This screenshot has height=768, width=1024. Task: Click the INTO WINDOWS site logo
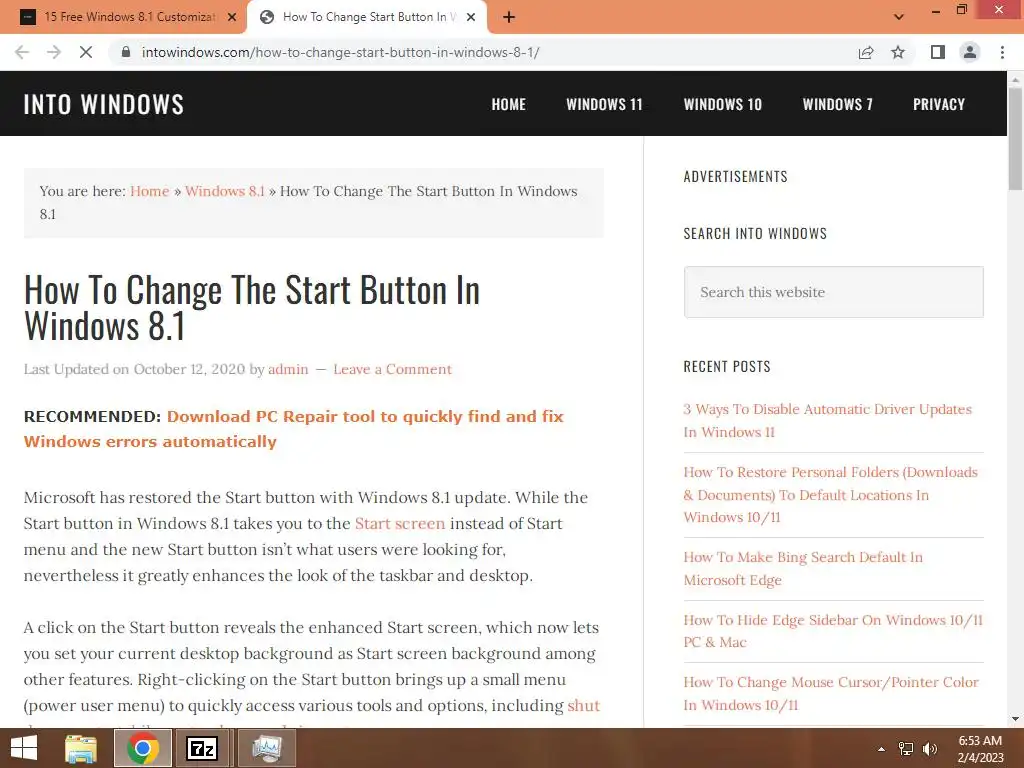(104, 104)
